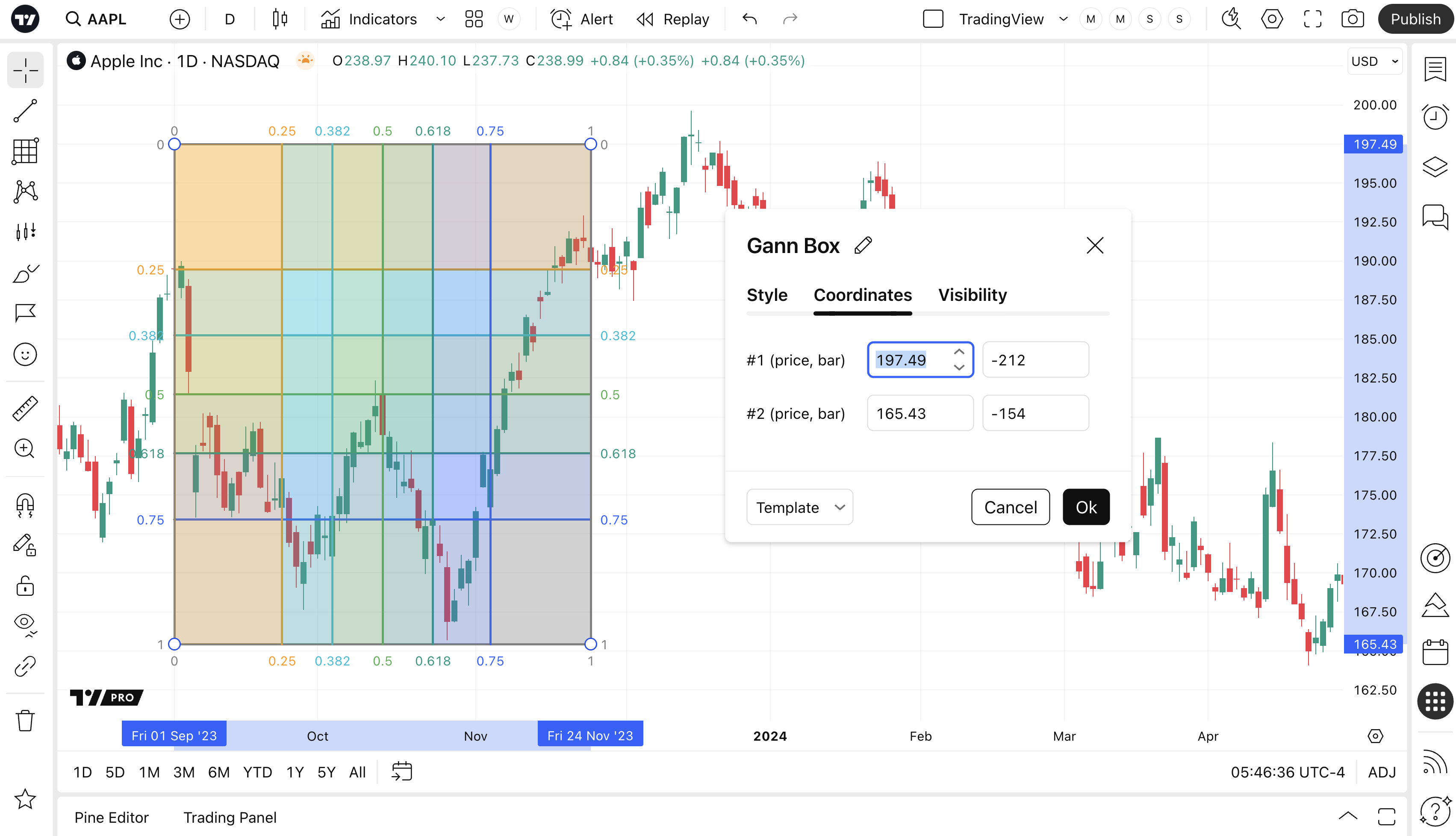Toggle magnet mode on
This screenshot has width=1456, height=836.
(25, 505)
